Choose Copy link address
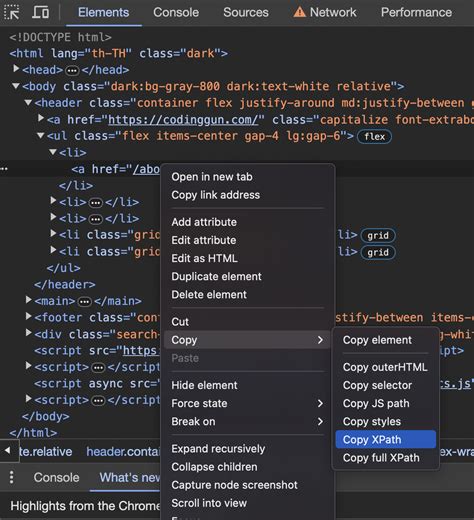 (248, 195)
